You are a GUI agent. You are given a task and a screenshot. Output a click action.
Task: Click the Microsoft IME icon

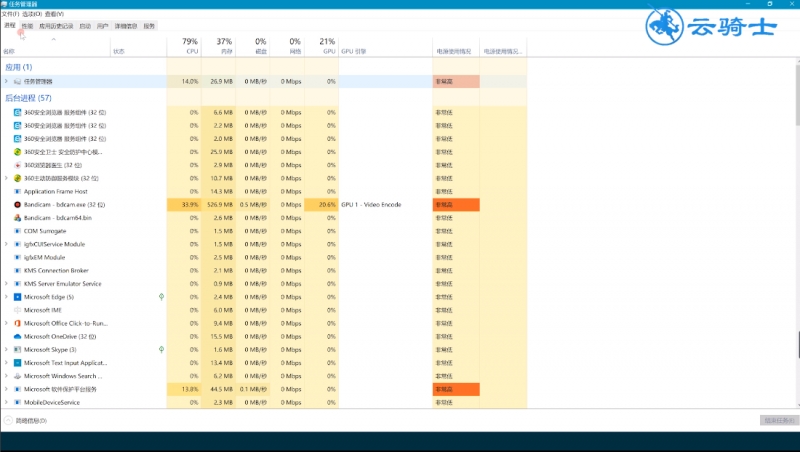tap(17, 310)
